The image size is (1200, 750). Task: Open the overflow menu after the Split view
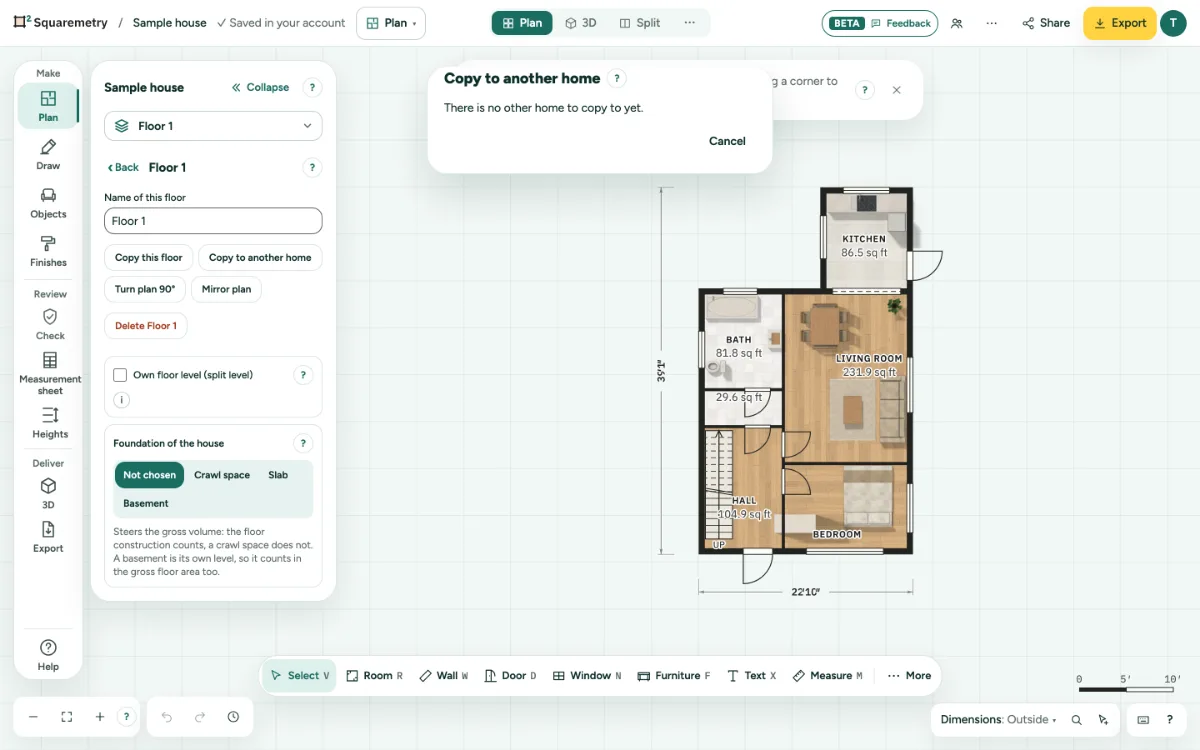coord(690,23)
